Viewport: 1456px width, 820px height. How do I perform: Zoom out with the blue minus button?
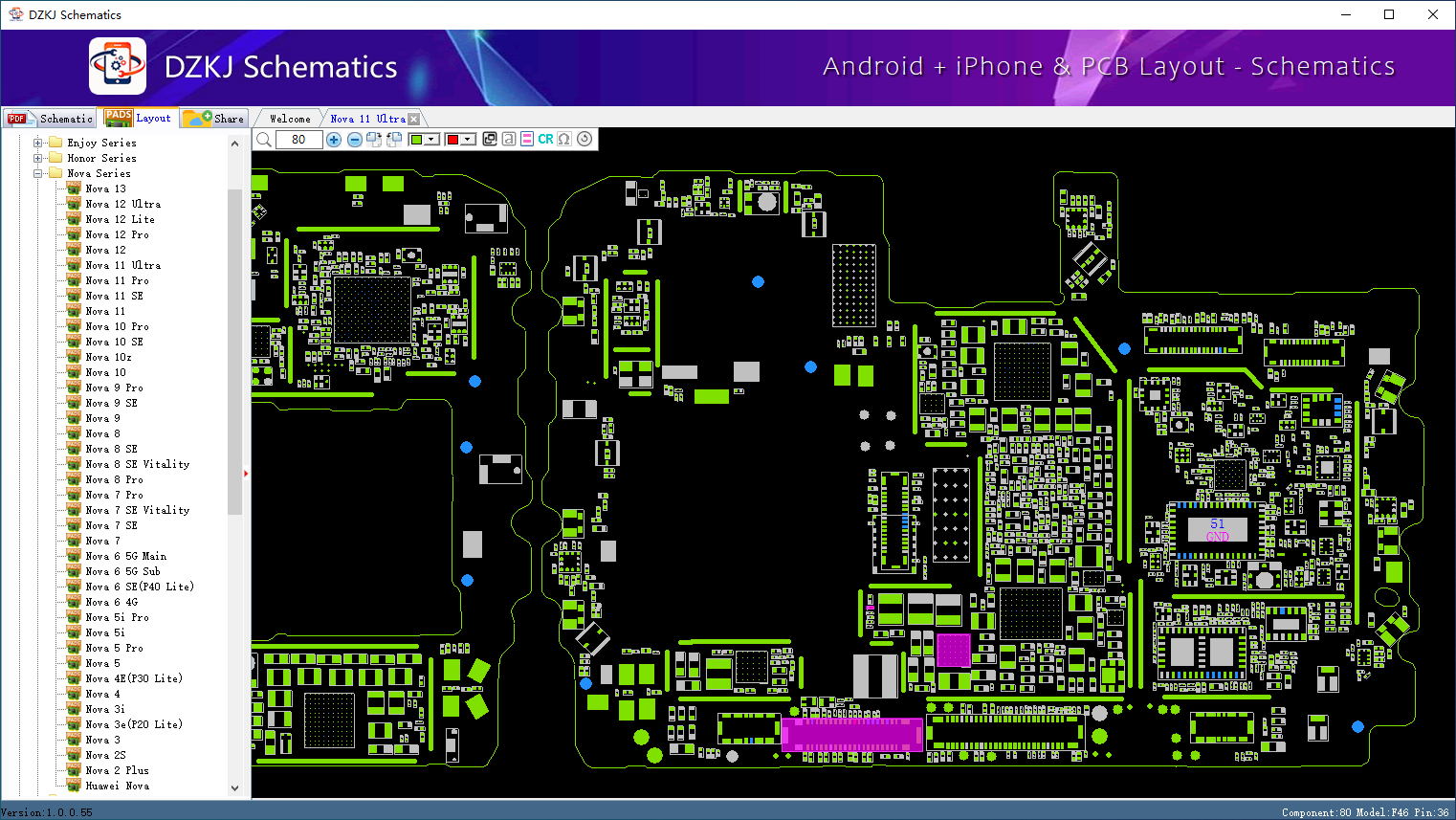(355, 140)
